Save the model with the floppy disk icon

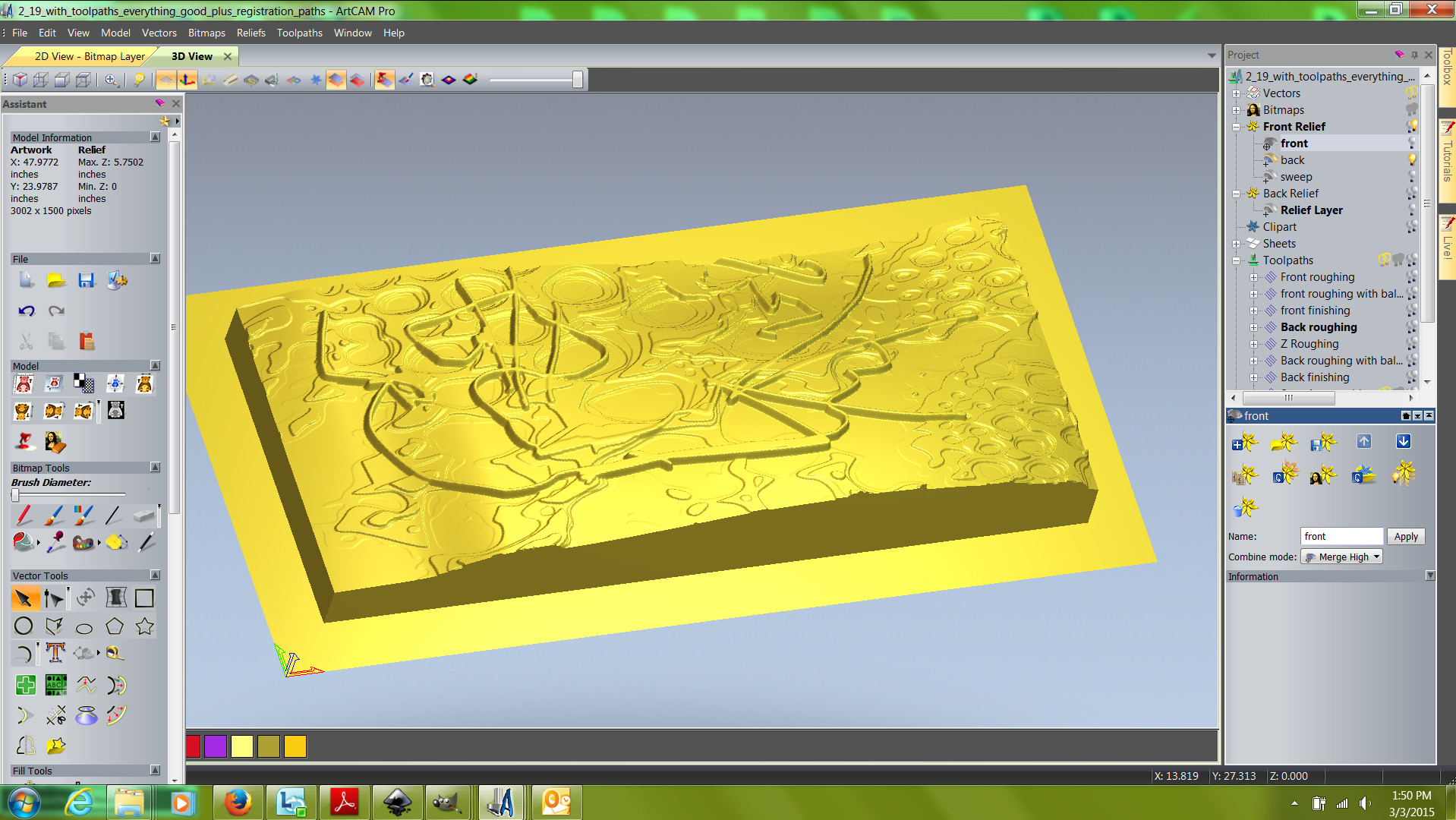click(x=87, y=280)
